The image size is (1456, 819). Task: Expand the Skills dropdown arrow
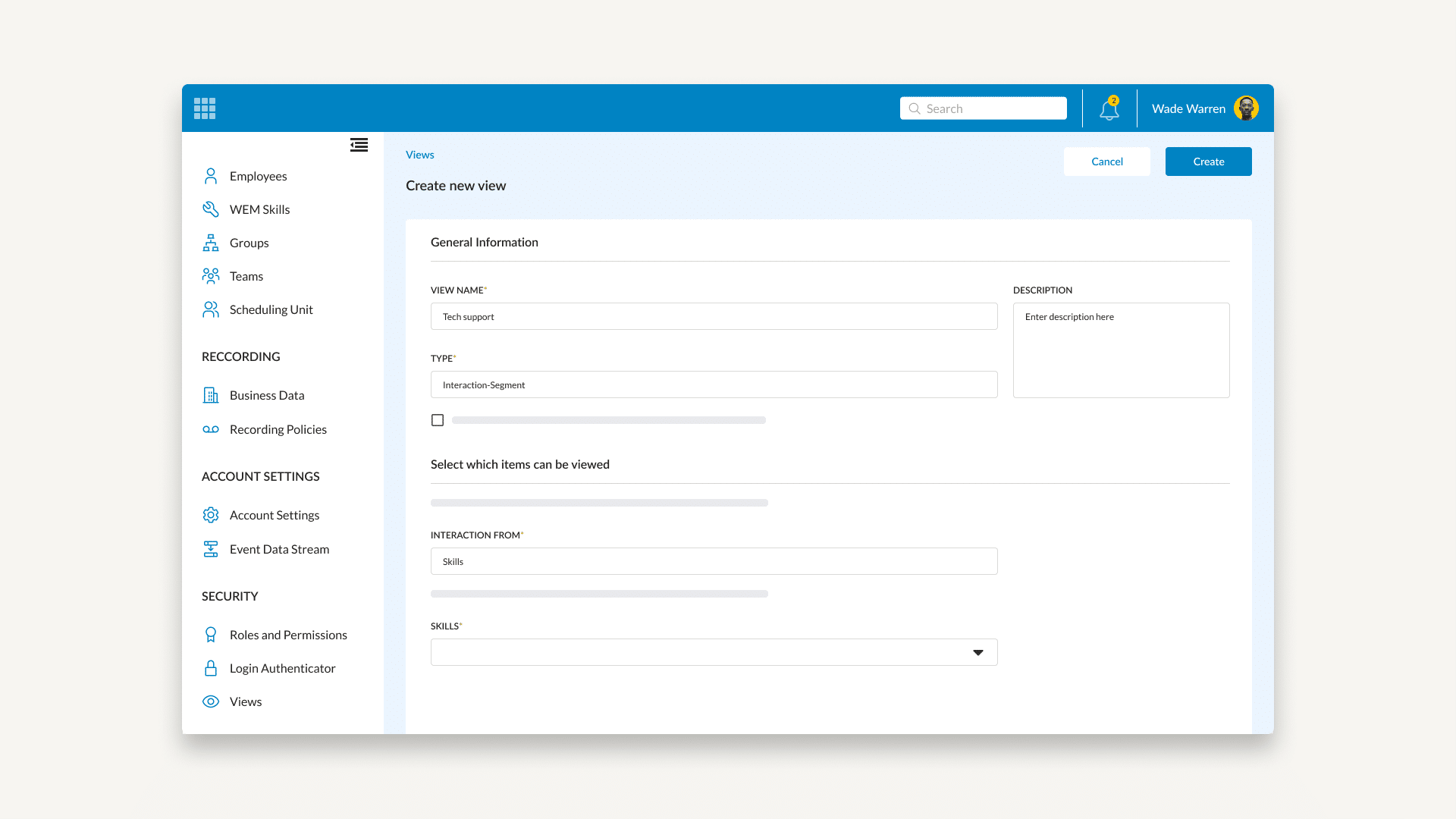coord(978,652)
